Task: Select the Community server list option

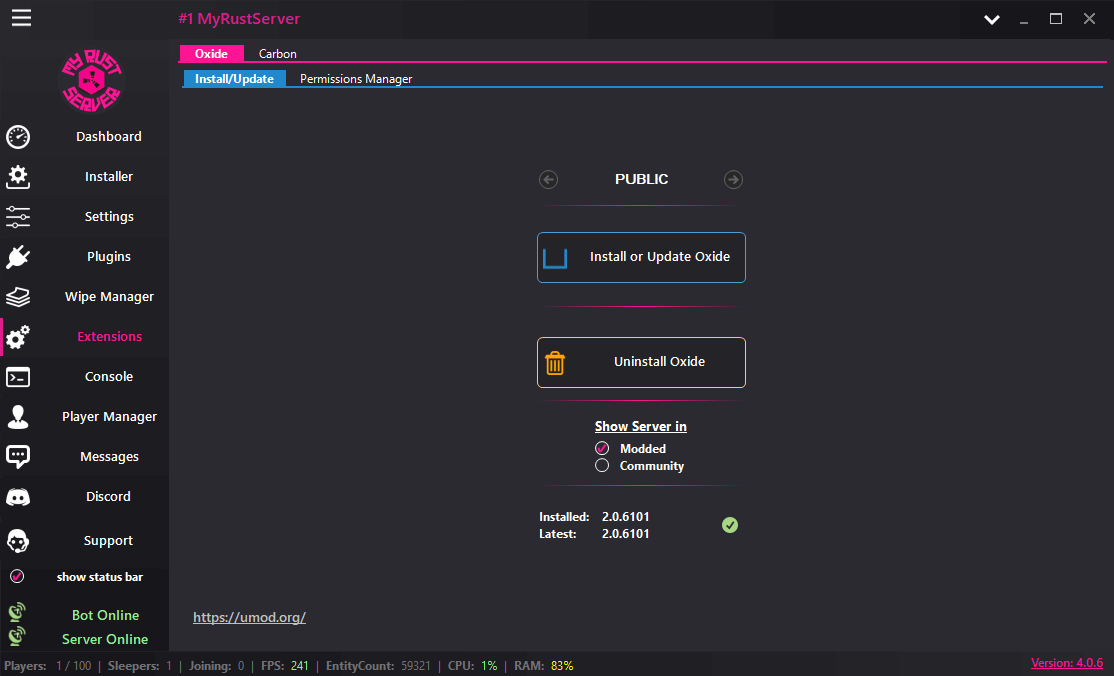Action: 602,465
